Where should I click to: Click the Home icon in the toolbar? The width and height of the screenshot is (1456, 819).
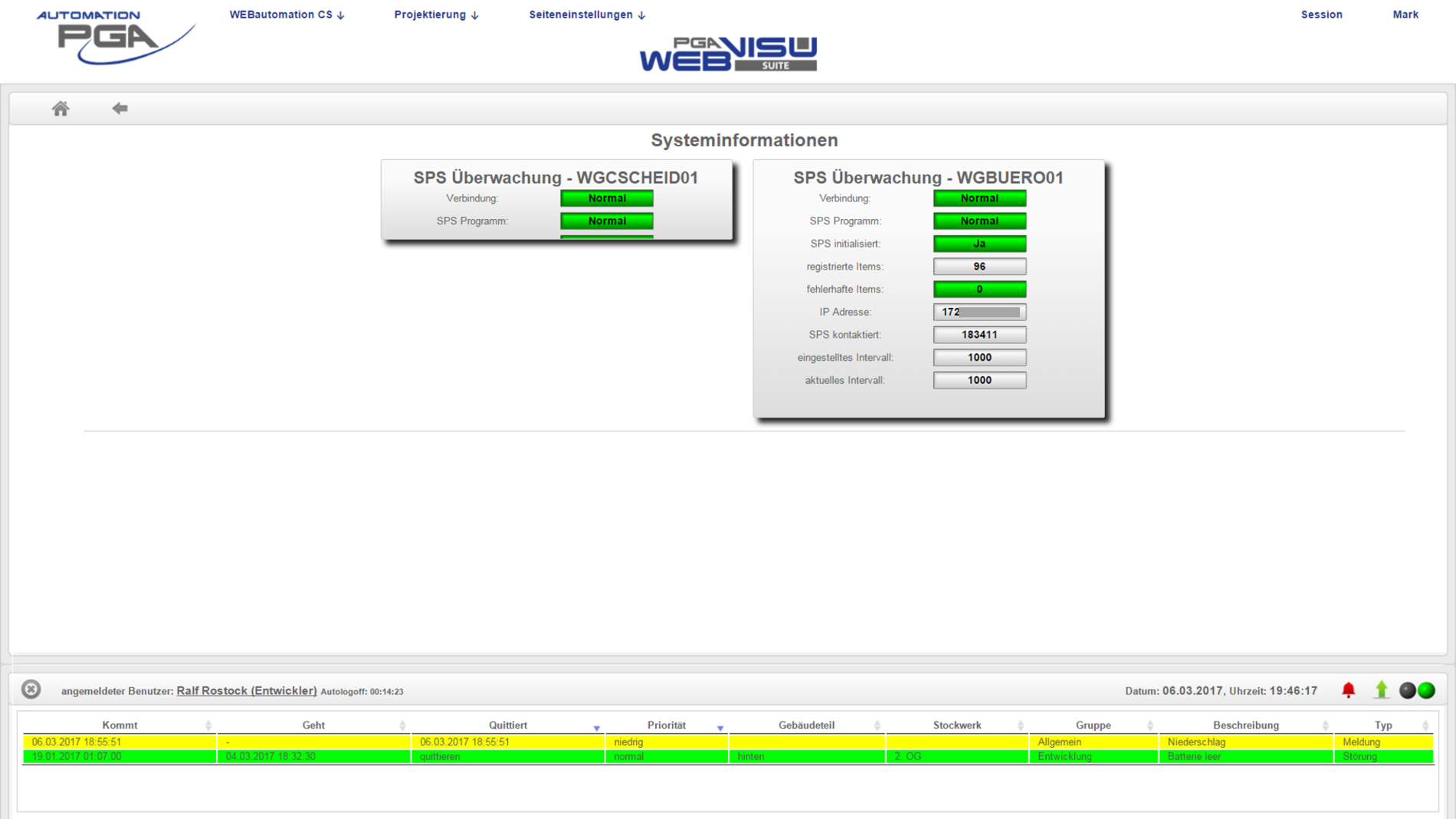click(x=61, y=109)
